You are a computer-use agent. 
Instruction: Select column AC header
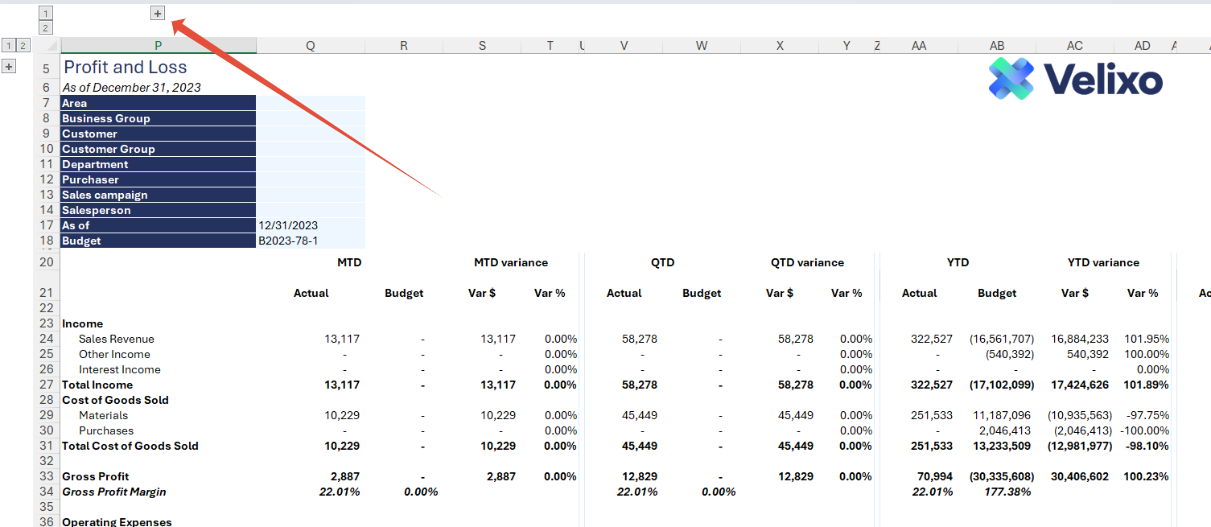click(1075, 45)
